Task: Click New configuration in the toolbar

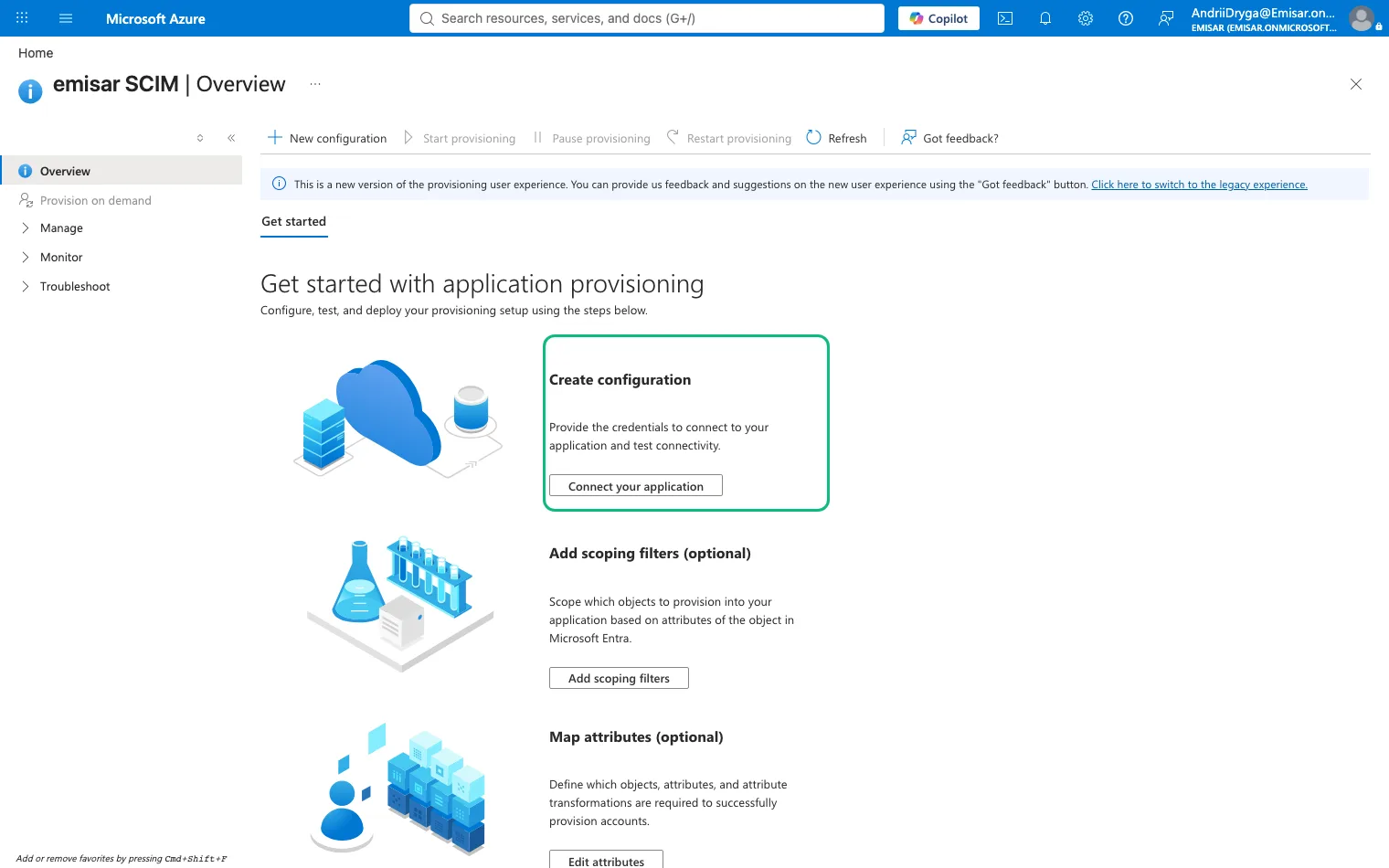Action: [327, 138]
